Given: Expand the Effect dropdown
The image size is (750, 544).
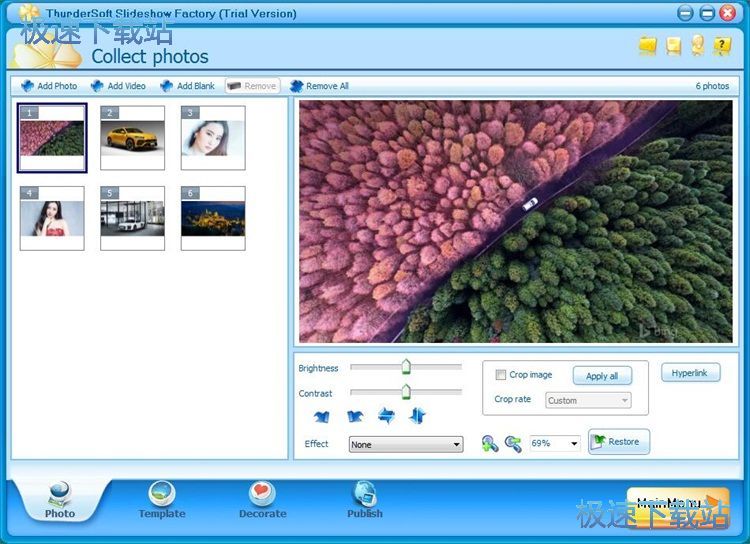Looking at the screenshot, I should coord(456,444).
